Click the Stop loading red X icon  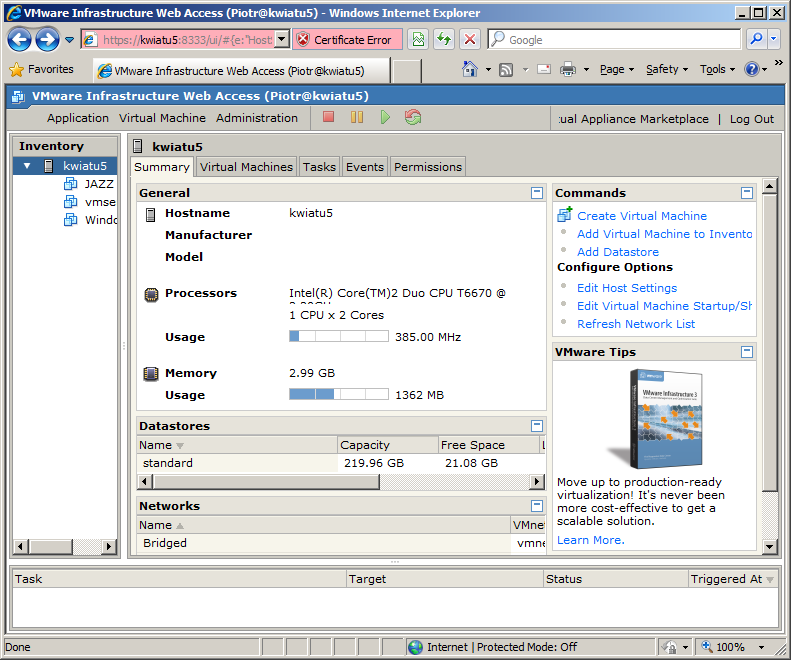tap(470, 39)
